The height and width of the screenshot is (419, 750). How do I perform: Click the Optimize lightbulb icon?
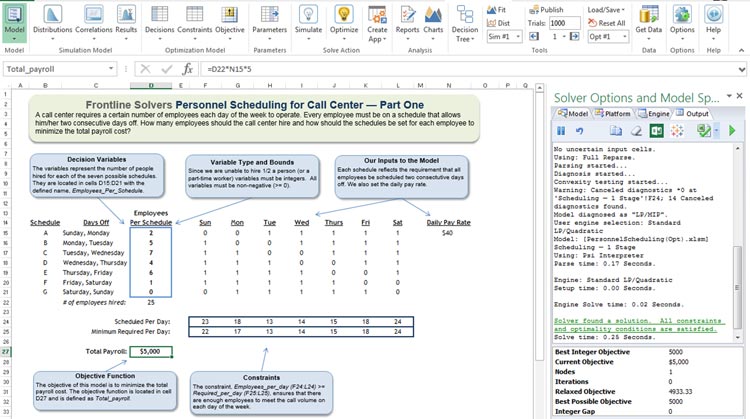tap(343, 20)
